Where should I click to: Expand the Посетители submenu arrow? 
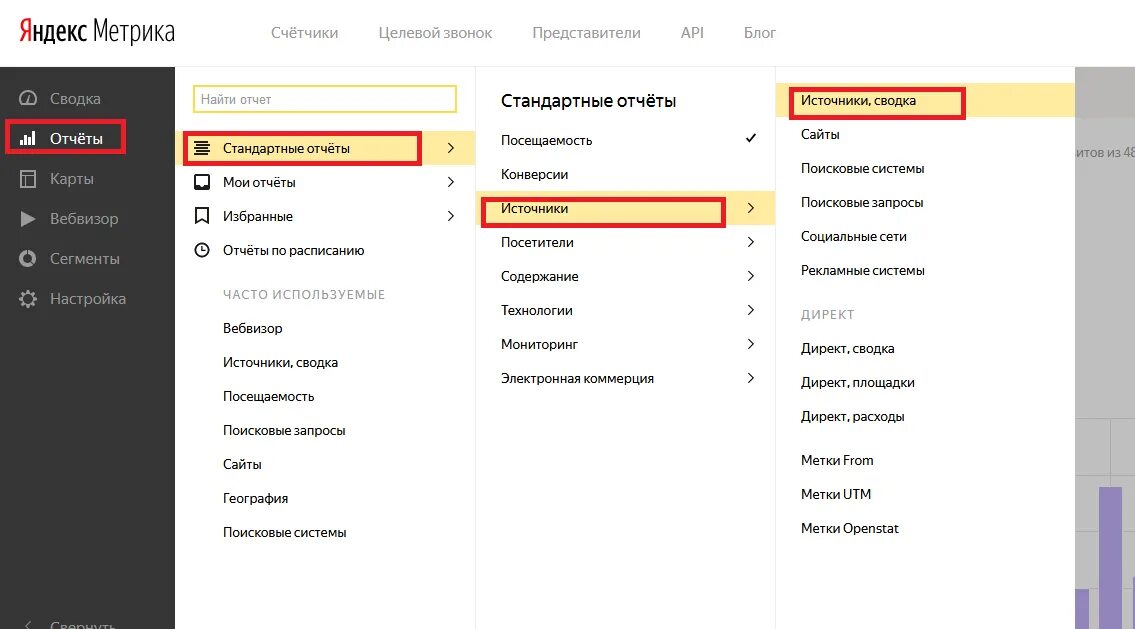pos(751,242)
